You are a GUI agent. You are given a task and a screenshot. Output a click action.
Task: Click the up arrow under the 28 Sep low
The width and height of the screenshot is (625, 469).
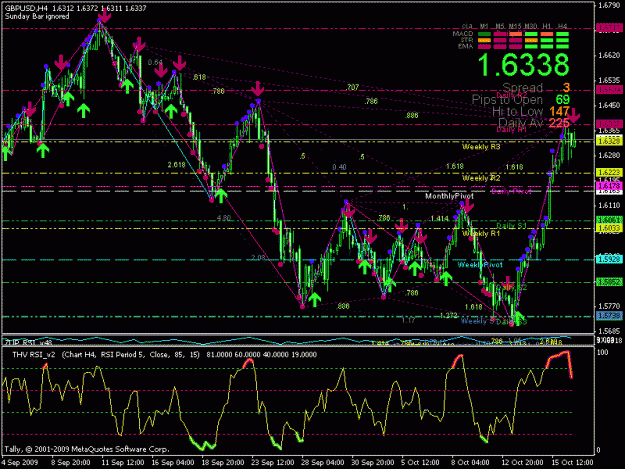[x=314, y=300]
